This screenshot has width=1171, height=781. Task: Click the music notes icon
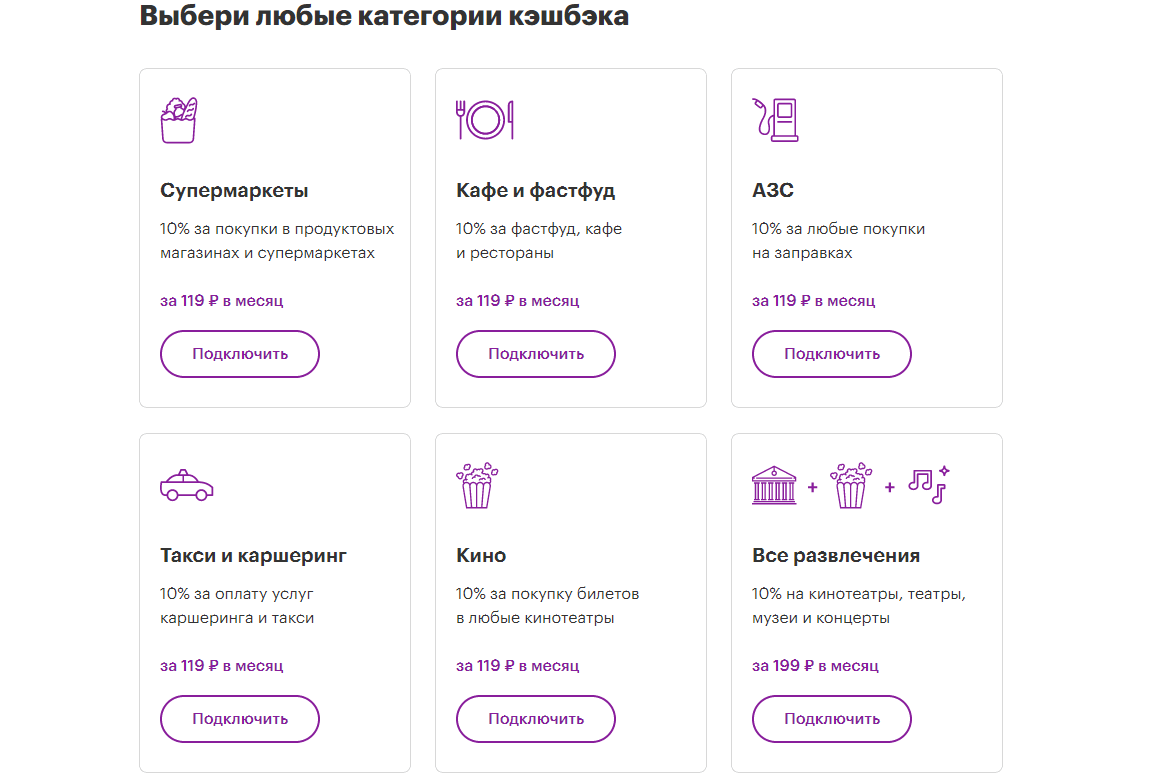pos(928,485)
